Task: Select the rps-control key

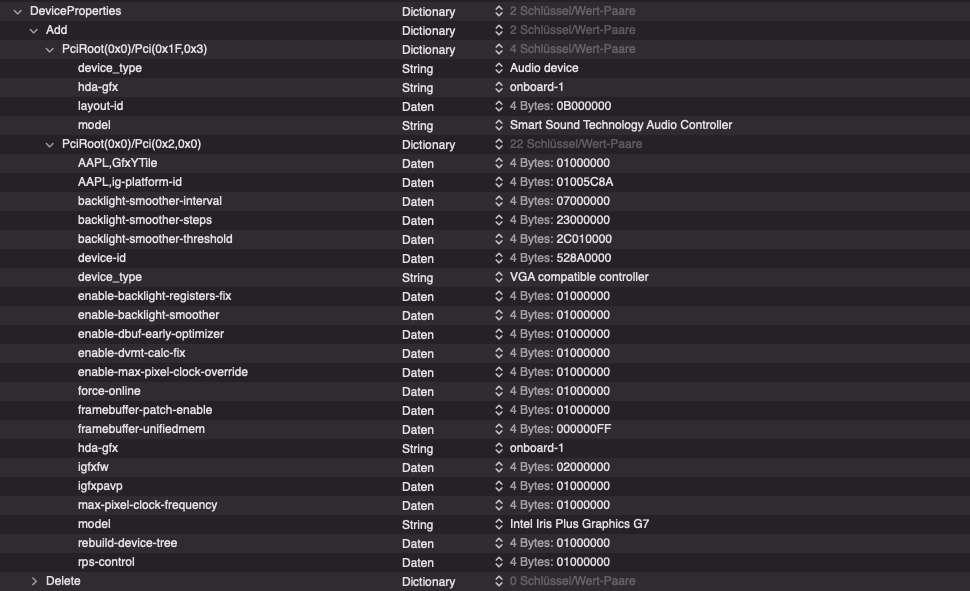Action: click(x=106, y=562)
